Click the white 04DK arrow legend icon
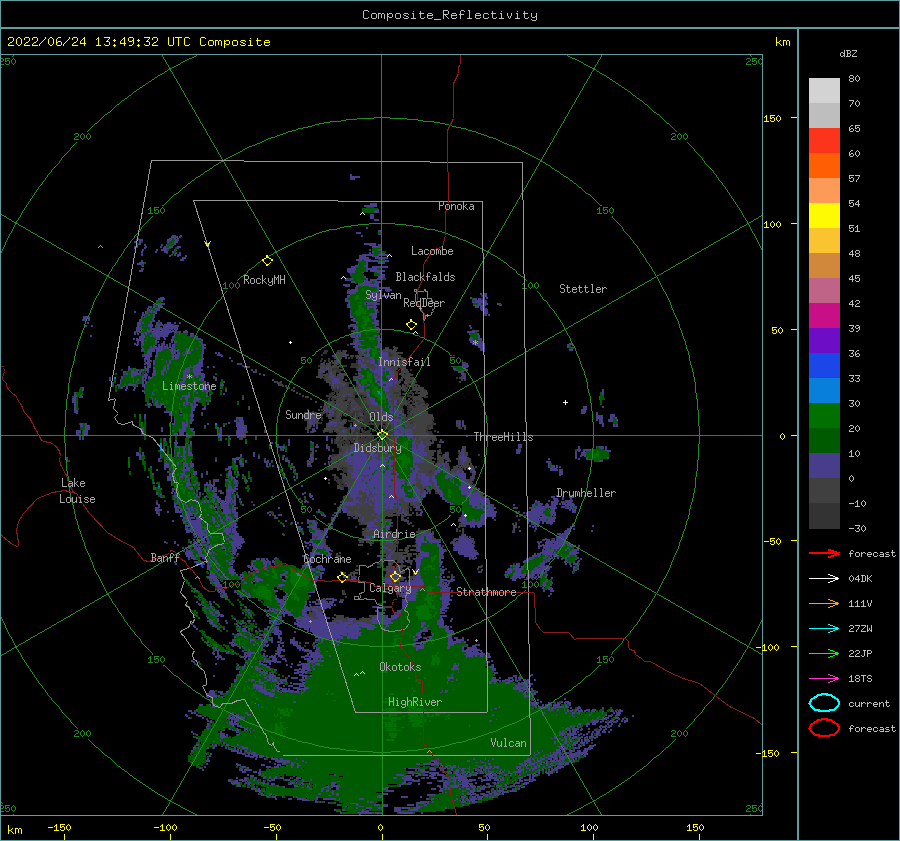Screen dimensions: 900x841 pyautogui.click(x=824, y=579)
